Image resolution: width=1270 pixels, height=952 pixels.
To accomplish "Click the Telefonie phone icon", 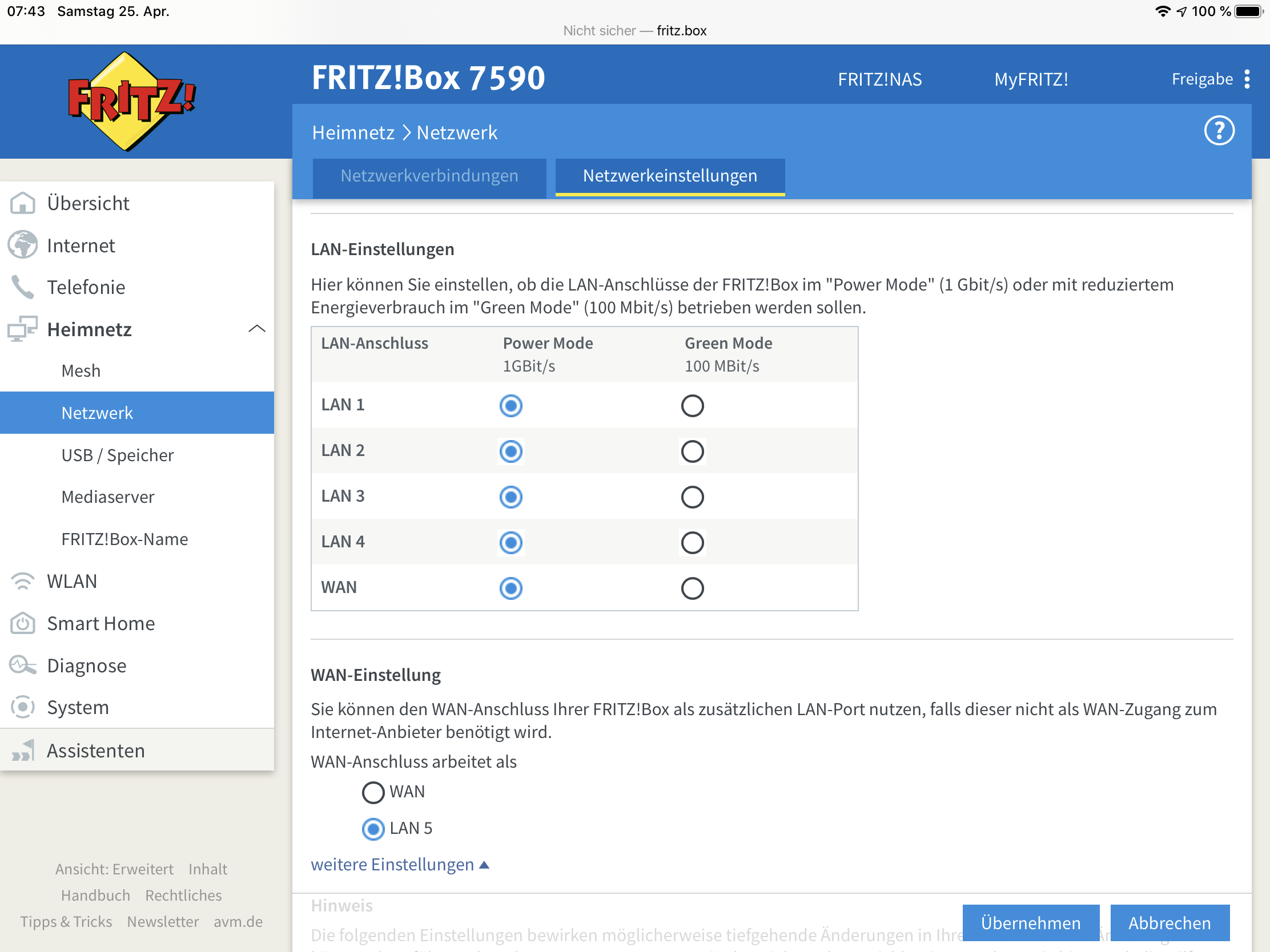I will (23, 287).
